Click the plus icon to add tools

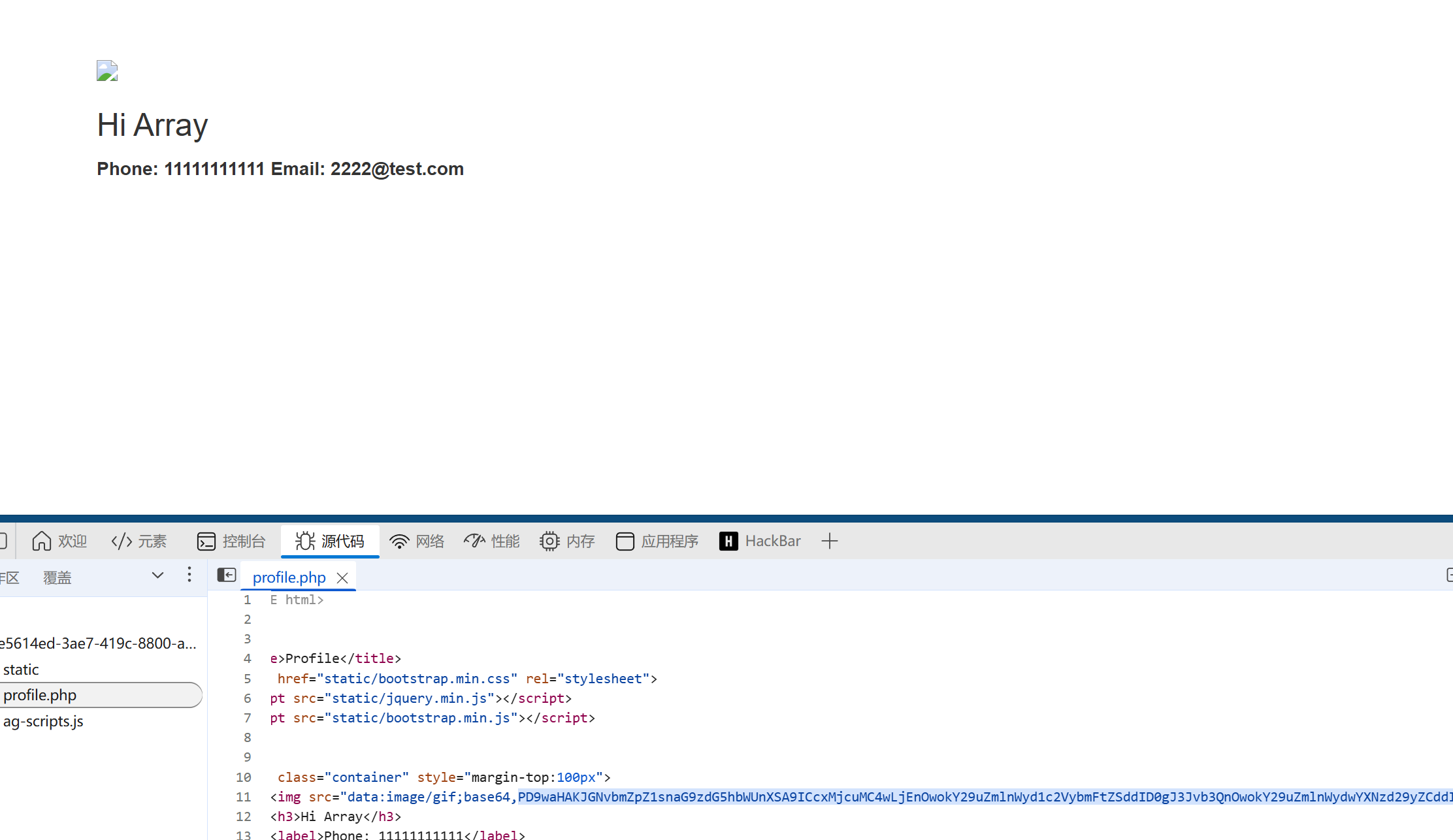829,541
